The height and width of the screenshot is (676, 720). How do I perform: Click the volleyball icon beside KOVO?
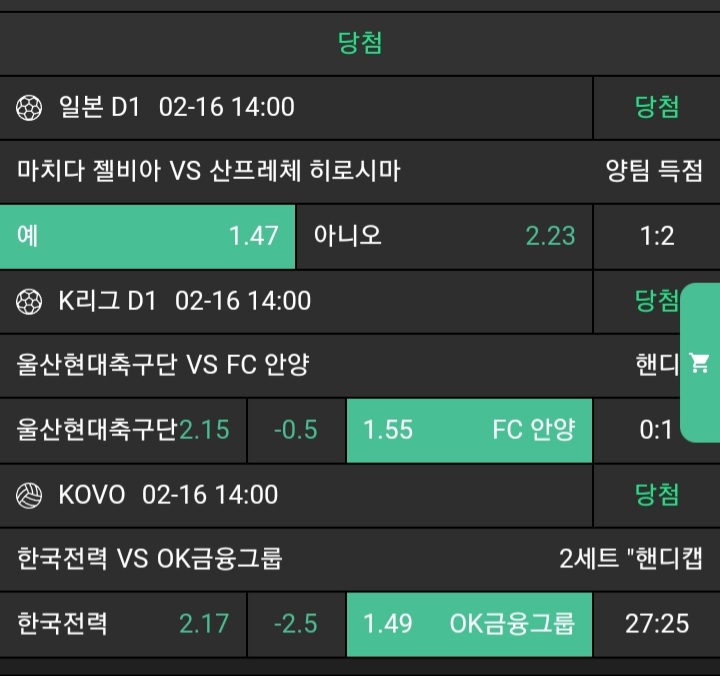(30, 495)
